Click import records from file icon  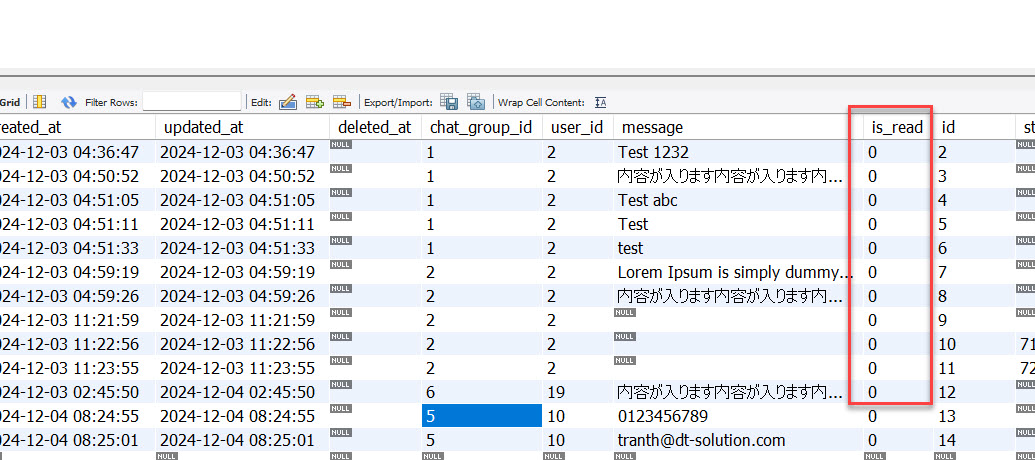(x=476, y=102)
